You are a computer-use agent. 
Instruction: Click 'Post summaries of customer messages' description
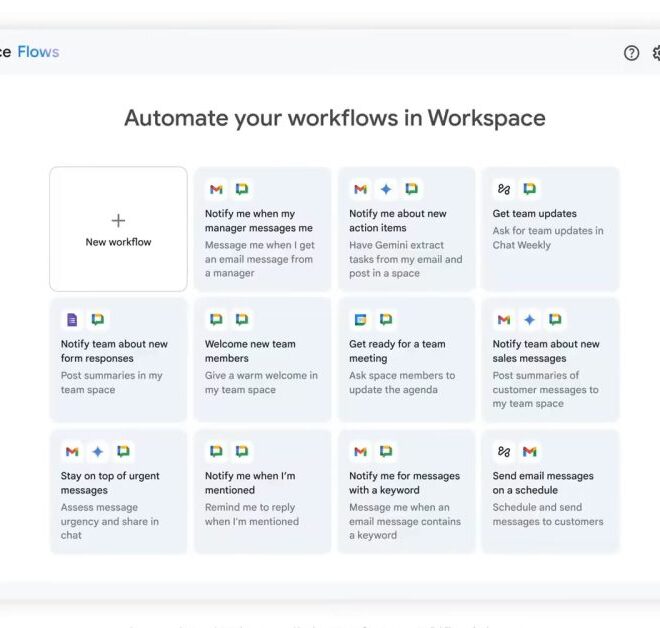(x=546, y=389)
